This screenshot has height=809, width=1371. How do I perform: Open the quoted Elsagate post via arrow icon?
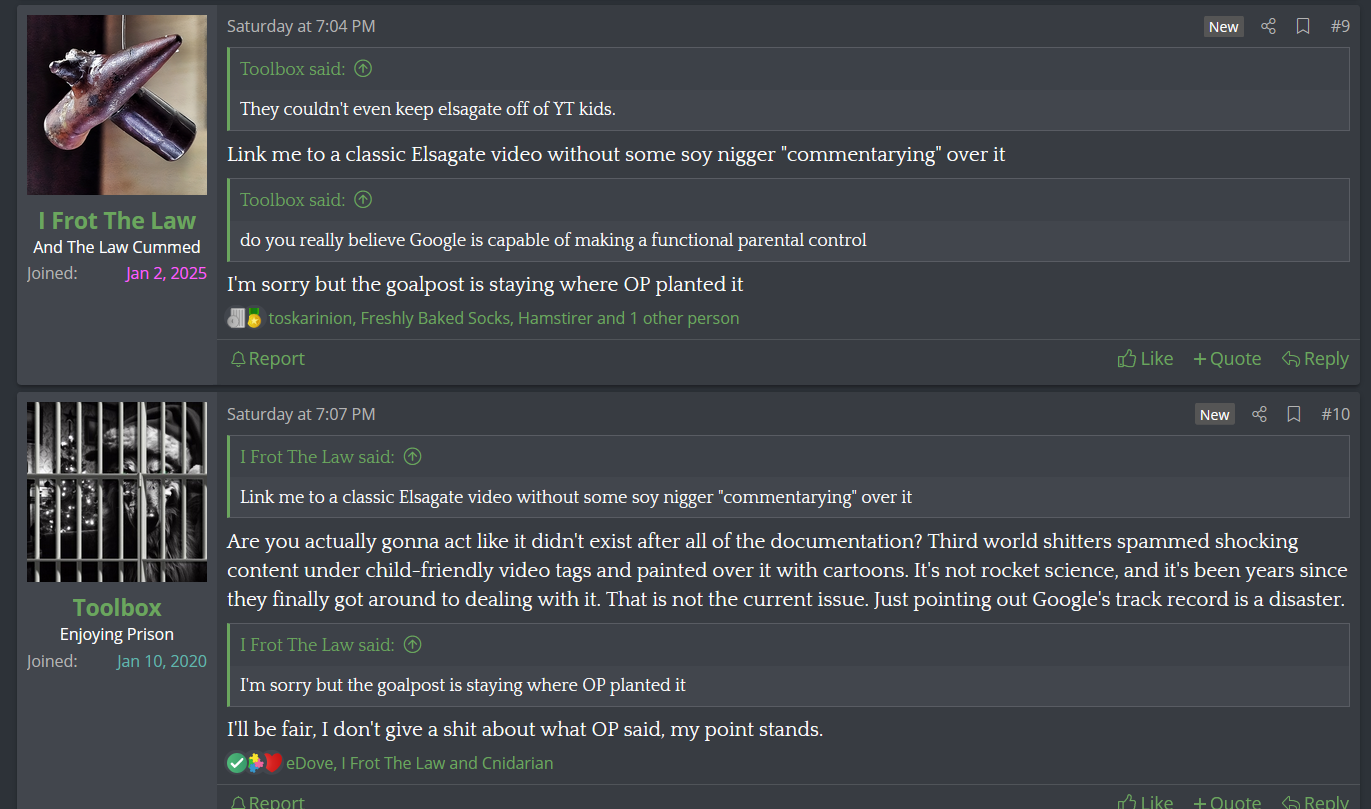coord(412,457)
